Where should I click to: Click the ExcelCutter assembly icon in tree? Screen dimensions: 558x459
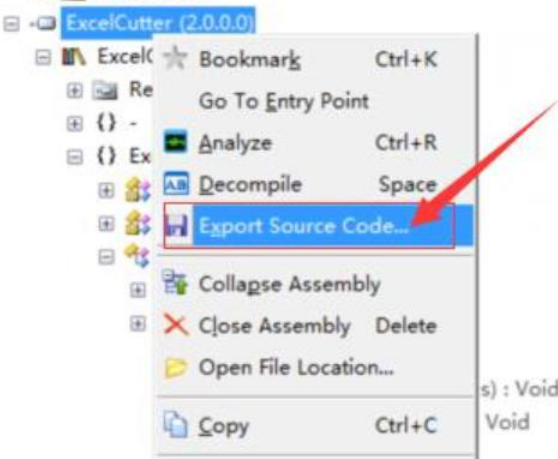[x=44, y=23]
